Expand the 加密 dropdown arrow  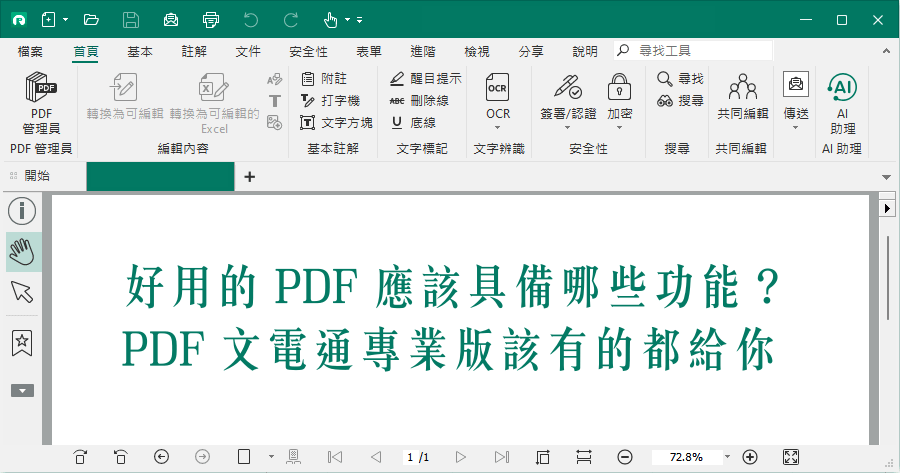tap(619, 127)
